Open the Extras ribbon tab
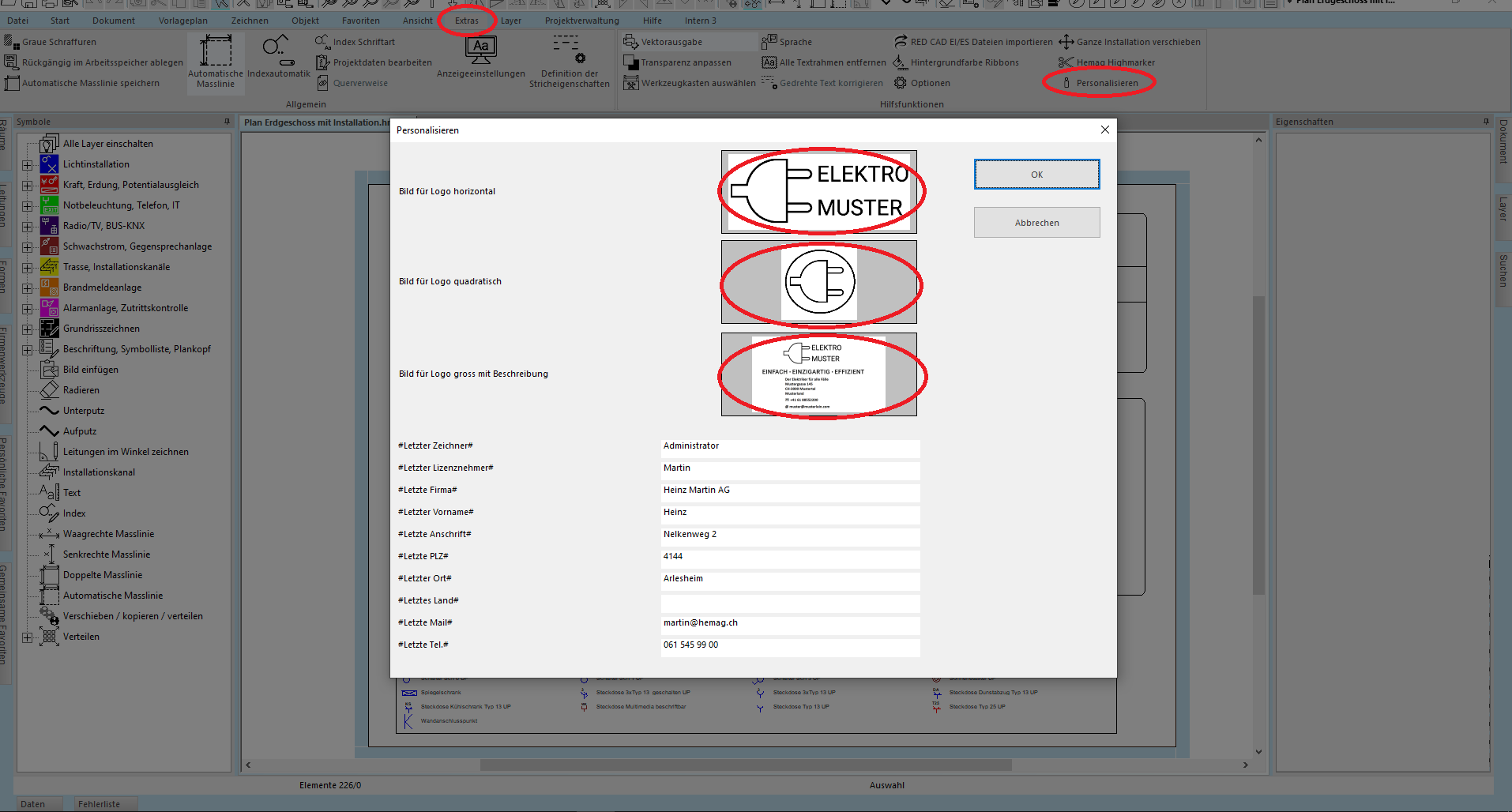Image resolution: width=1512 pixels, height=812 pixels. coord(466,21)
